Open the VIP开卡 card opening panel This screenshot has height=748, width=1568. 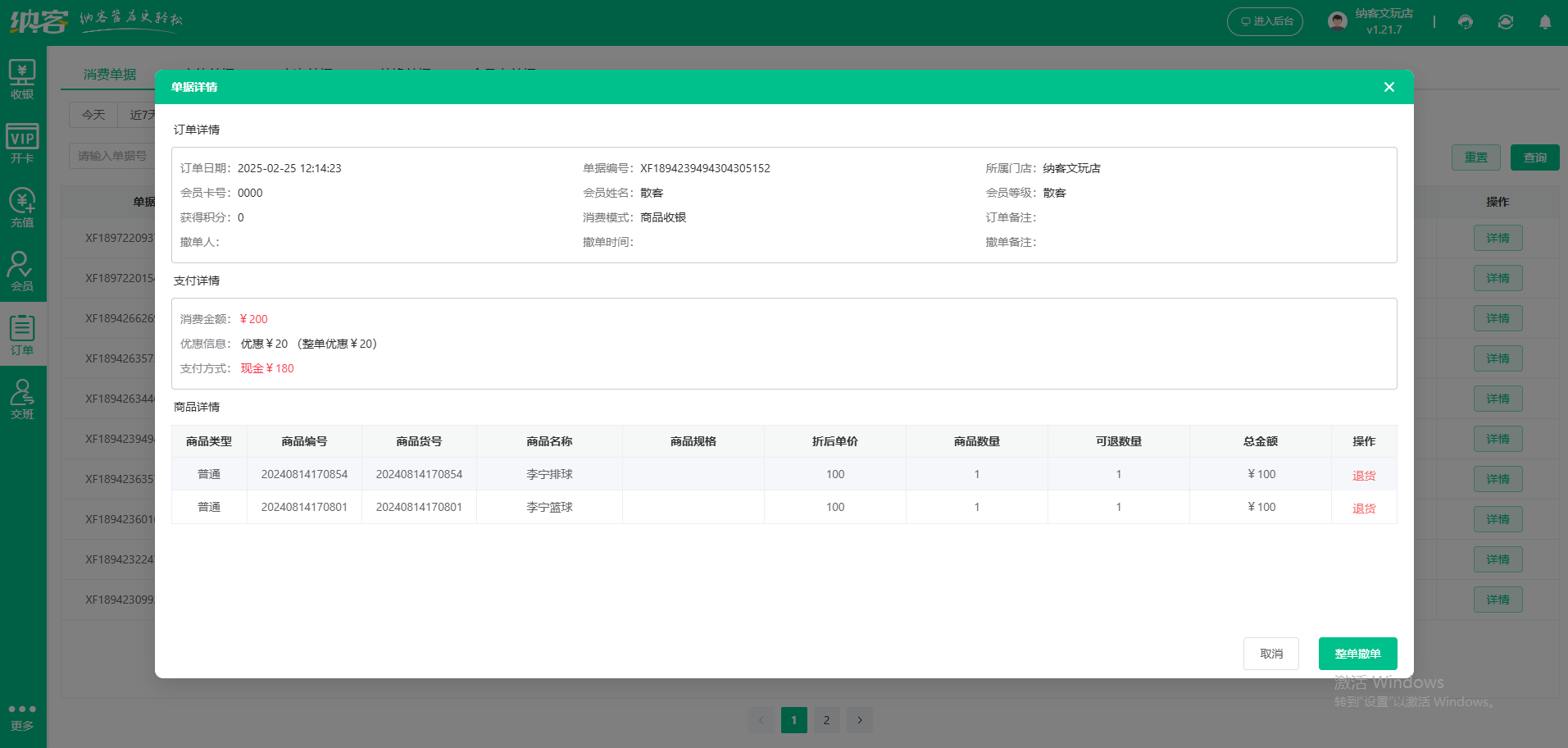[22, 140]
